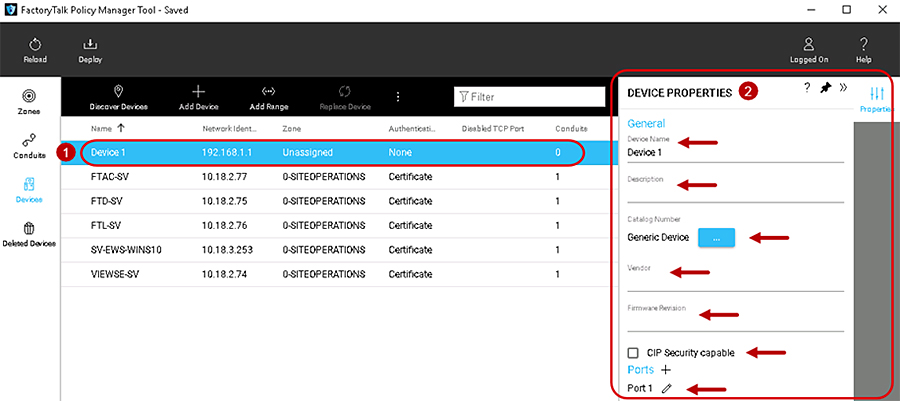Click IP address 192.168.1.1
This screenshot has width=900, height=401.
click(x=227, y=153)
